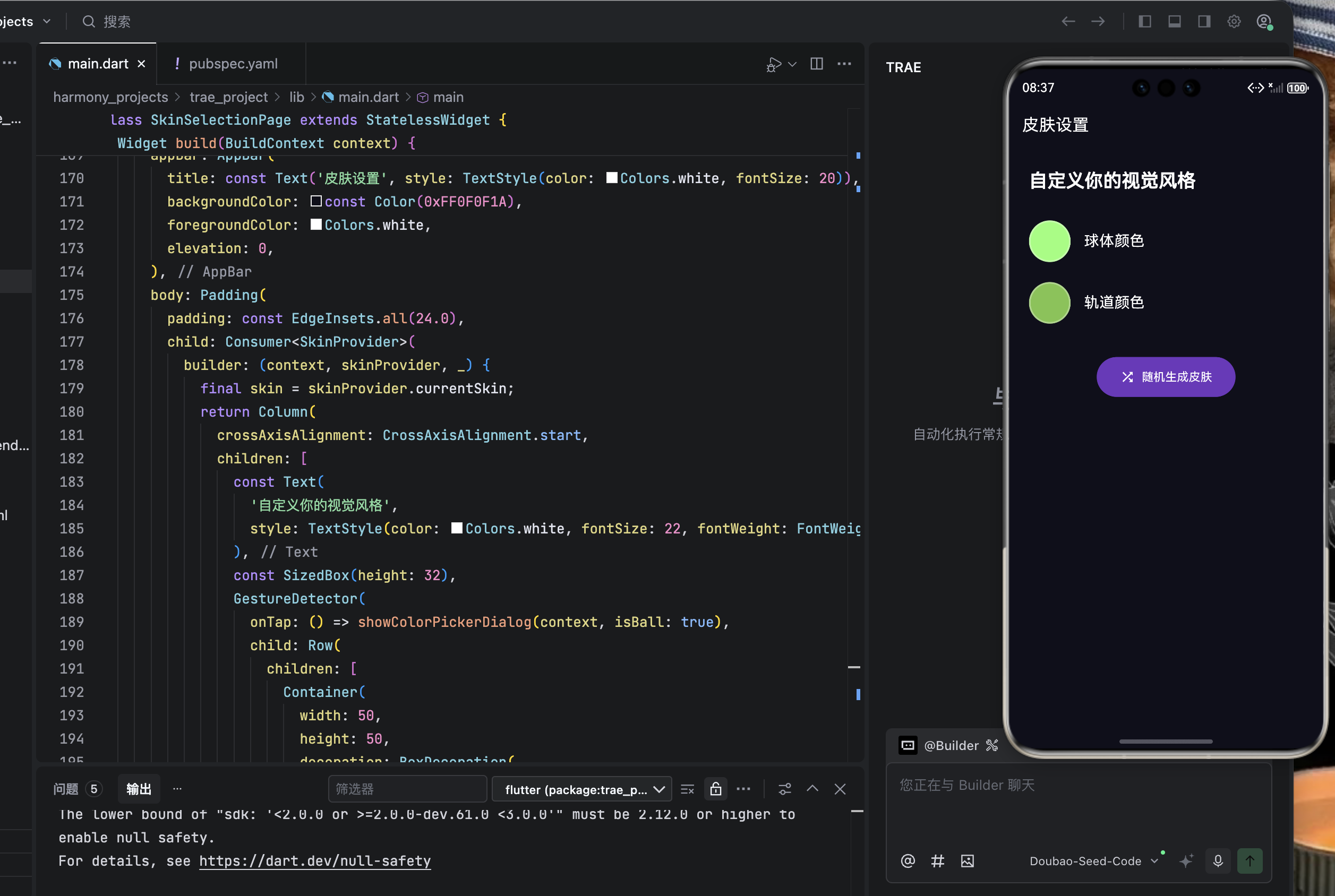Toggle the bottom panel layout
This screenshot has width=1335, height=896.
tap(1174, 22)
